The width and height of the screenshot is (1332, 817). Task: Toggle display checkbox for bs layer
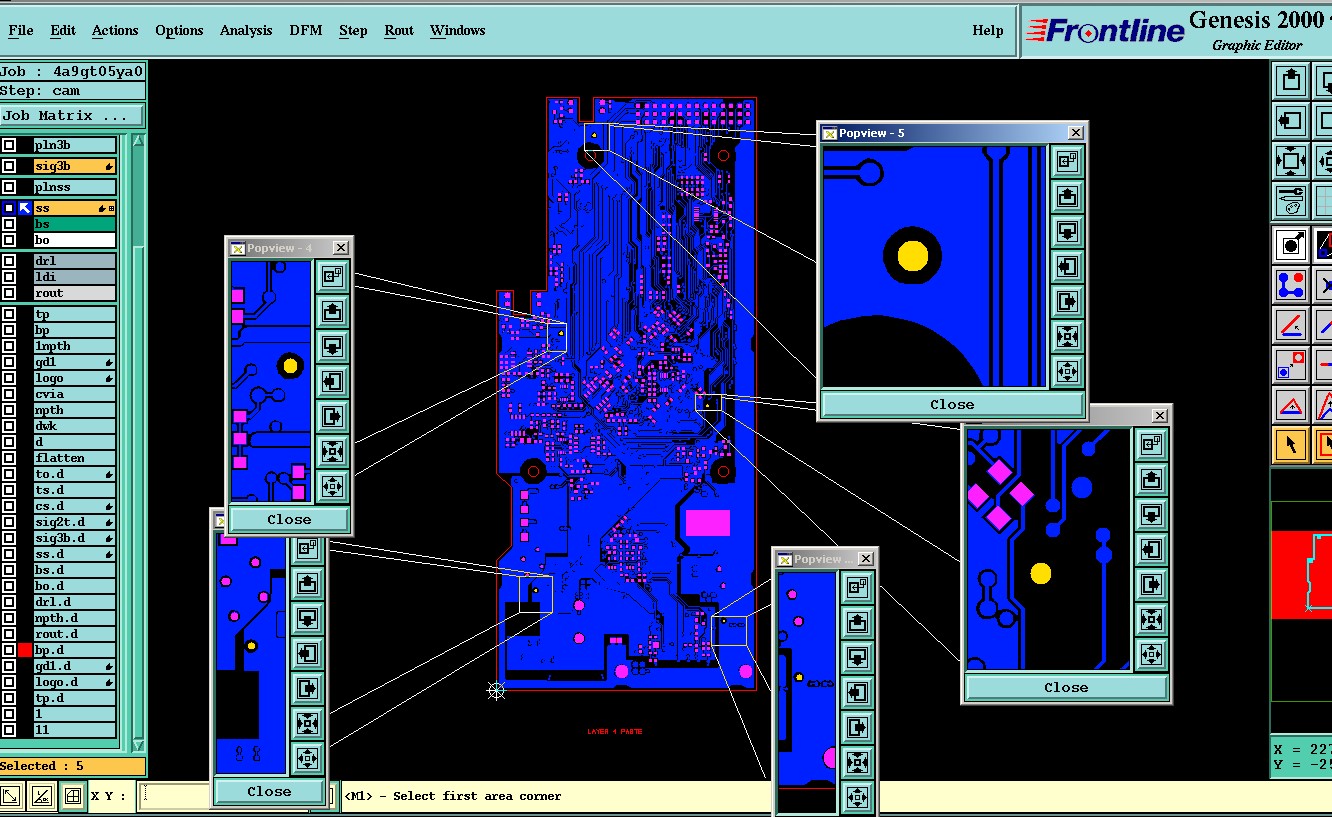(9, 225)
